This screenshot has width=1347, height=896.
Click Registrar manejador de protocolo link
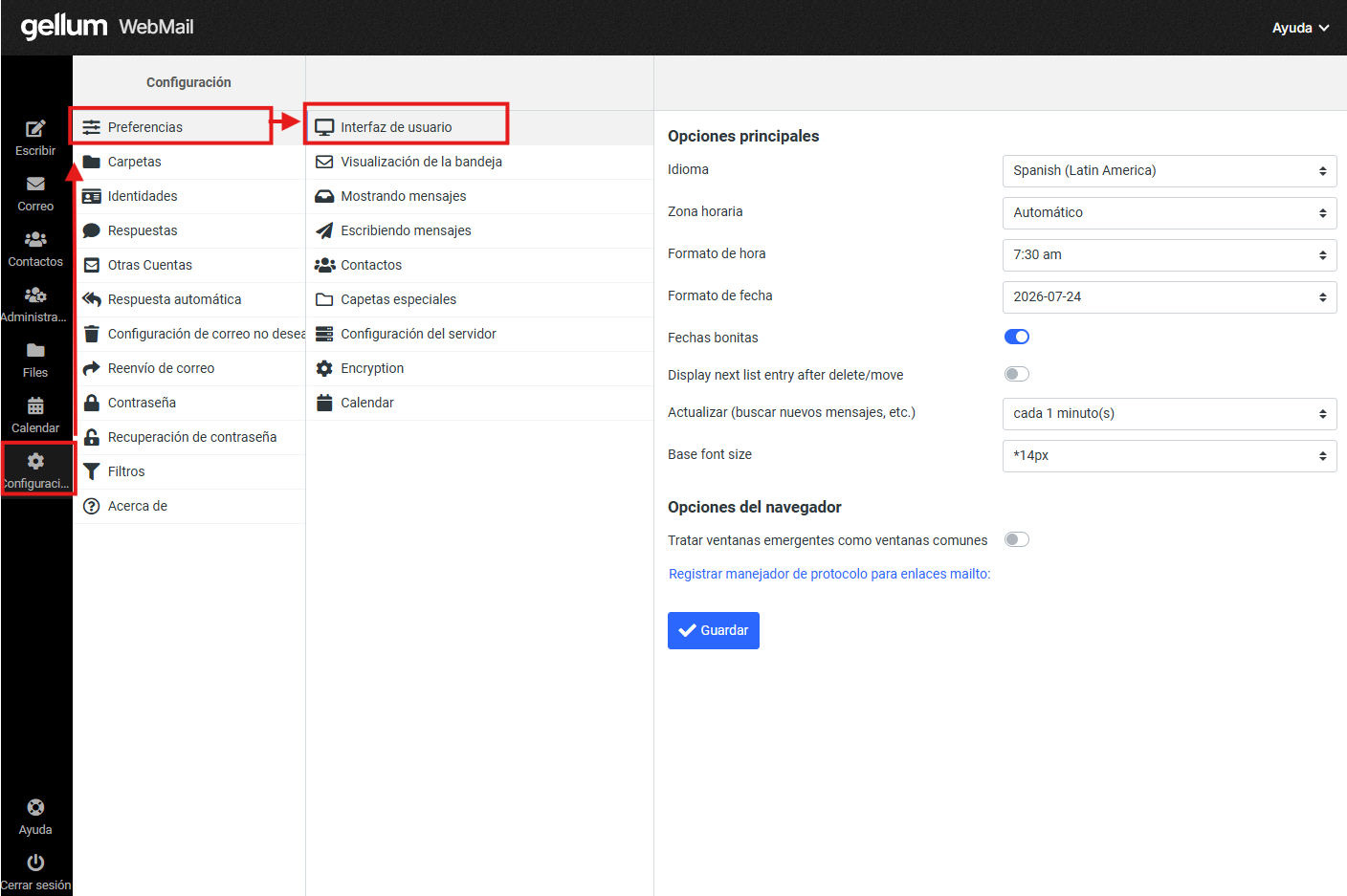coord(829,574)
